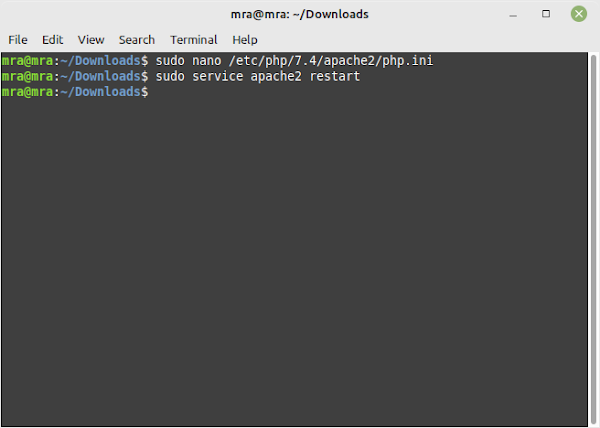Minimize the terminal window
Screen dimensions: 600x428
tap(513, 16)
